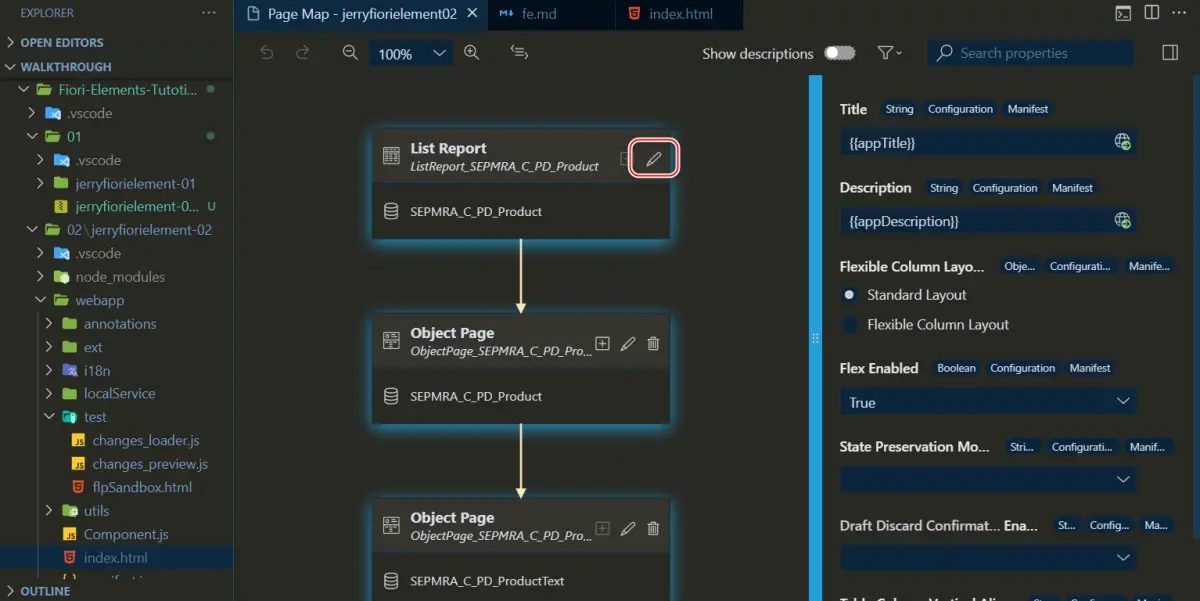Select index.html in the explorer tree
Image resolution: width=1200 pixels, height=601 pixels.
click(x=116, y=558)
